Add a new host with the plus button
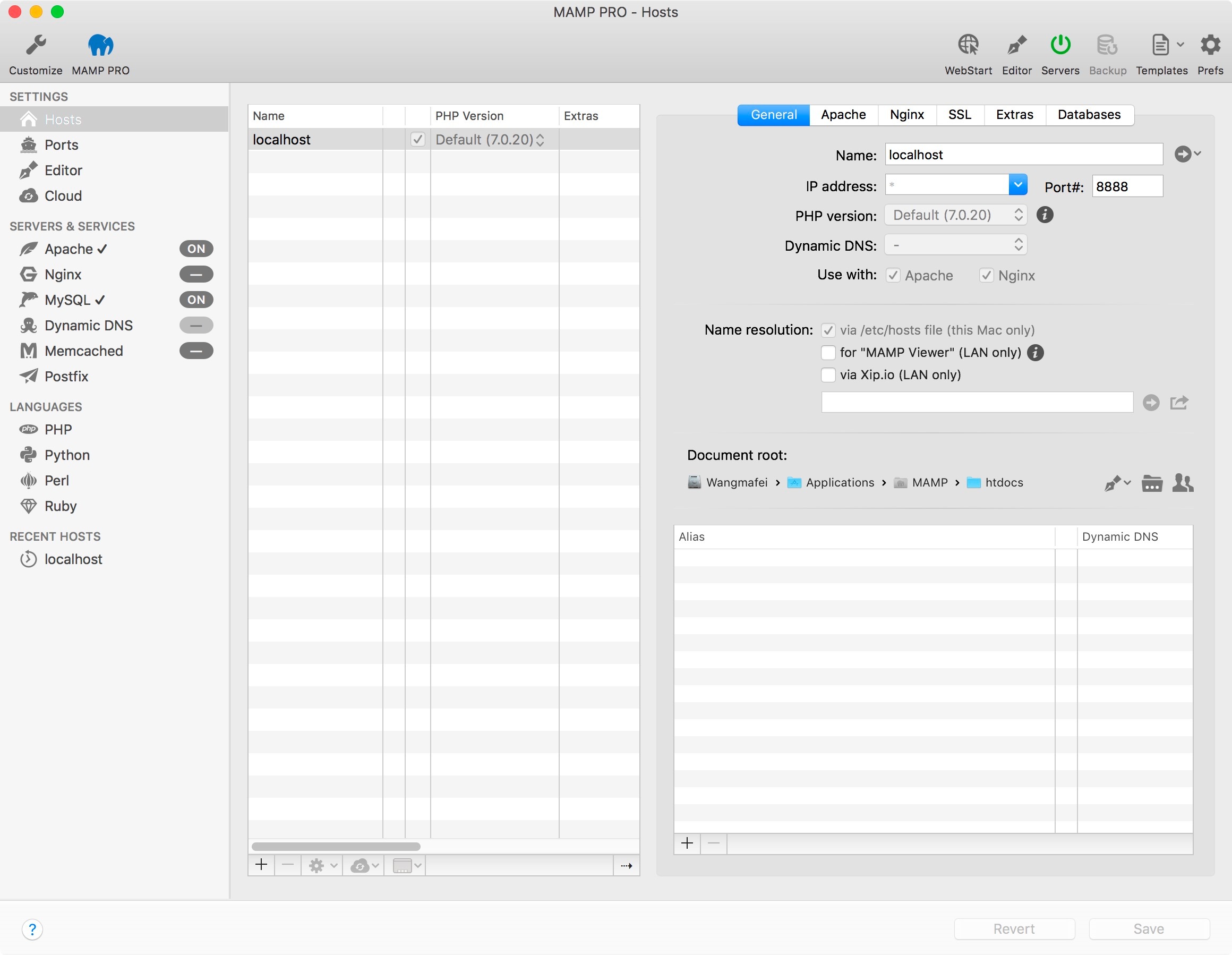 (261, 865)
